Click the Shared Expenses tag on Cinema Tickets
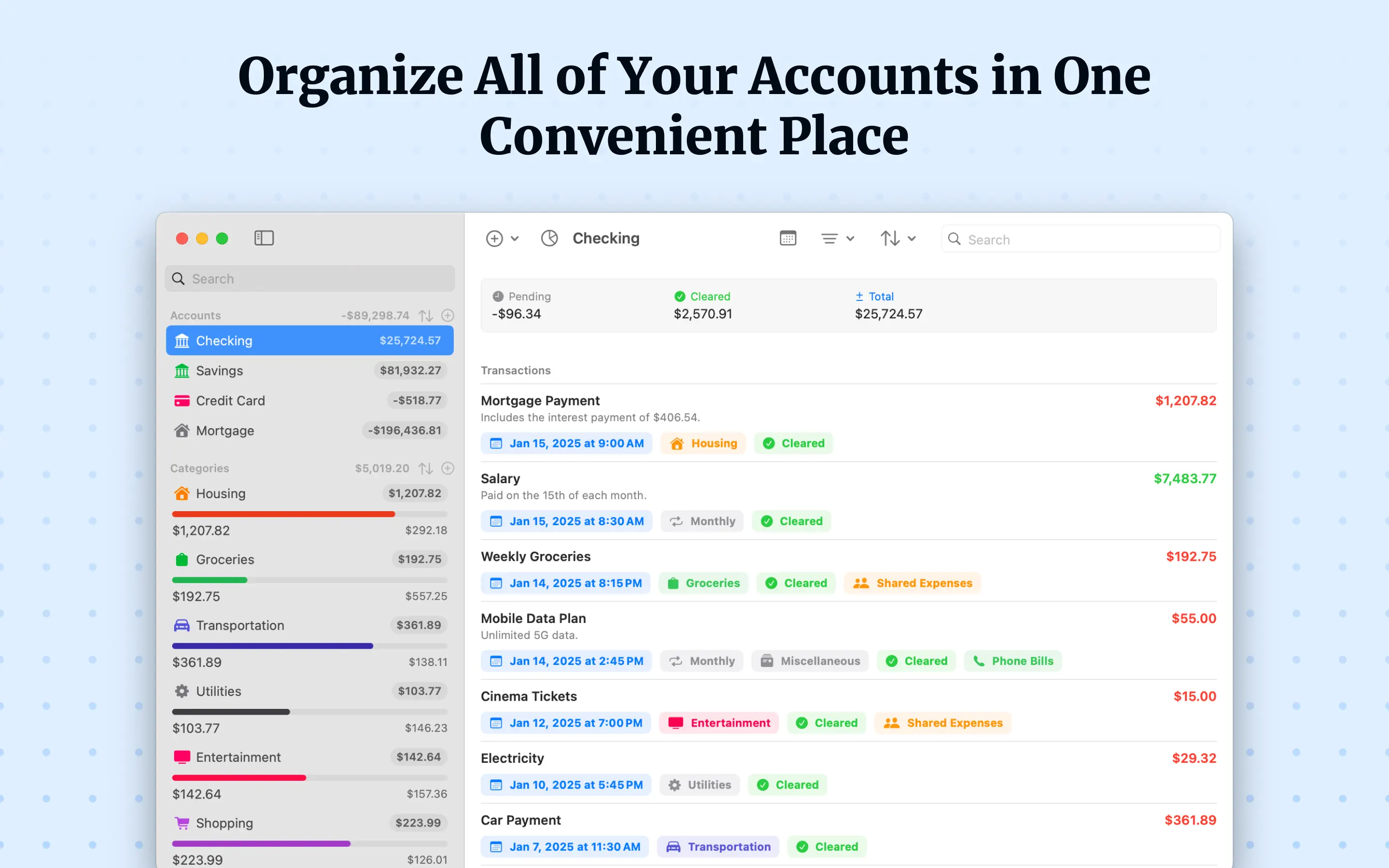The height and width of the screenshot is (868, 1389). pos(943,723)
